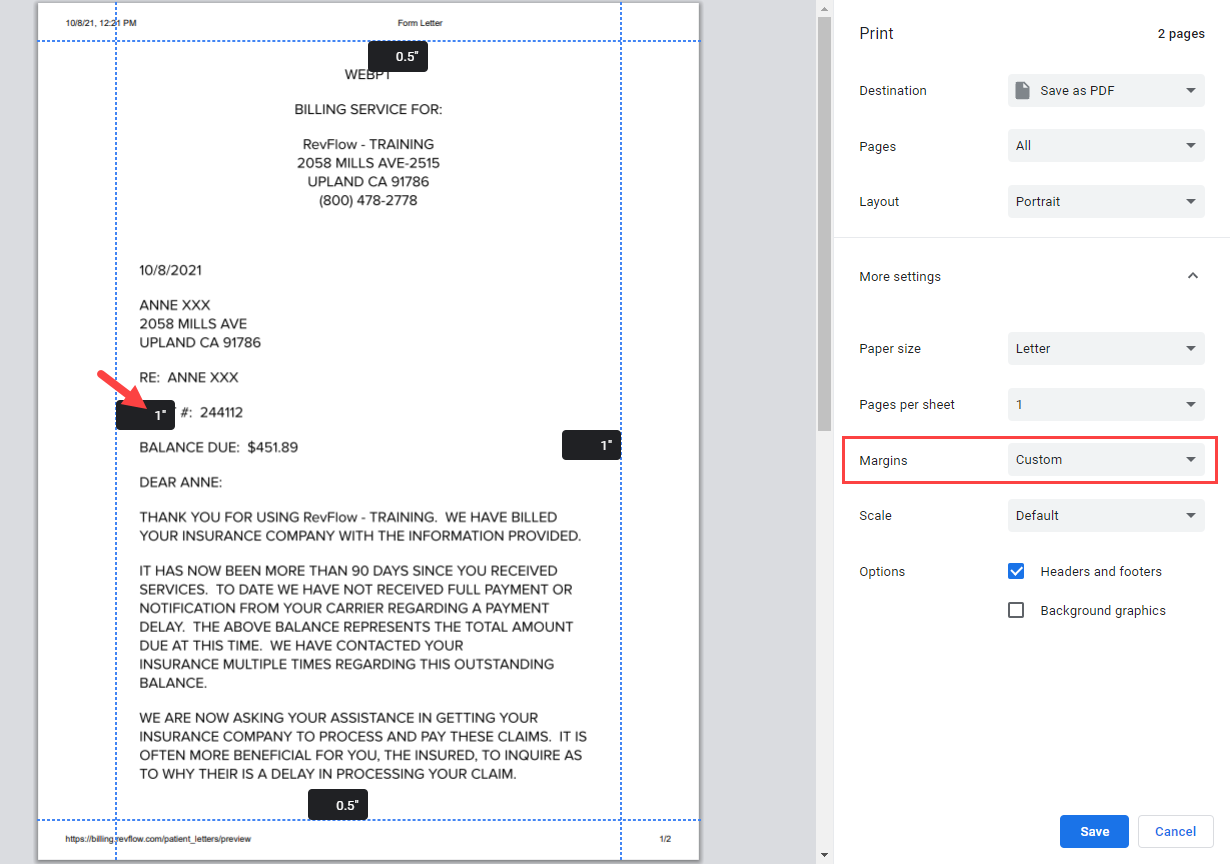Screen dimensions: 1230x864
Task: Click the "Headers and footers" label text
Action: click(x=1101, y=572)
